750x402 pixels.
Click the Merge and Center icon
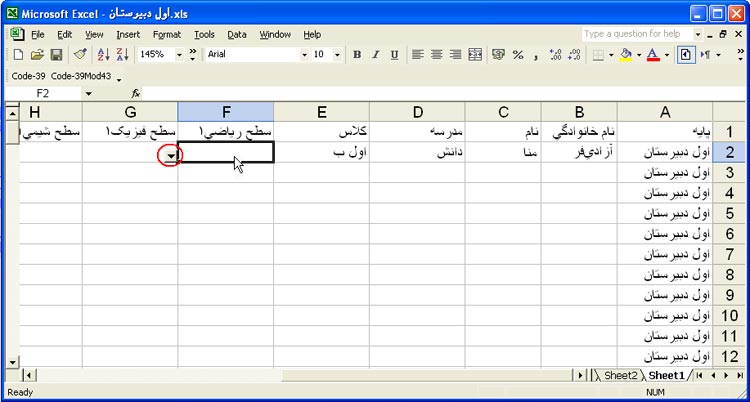pyautogui.click(x=475, y=54)
